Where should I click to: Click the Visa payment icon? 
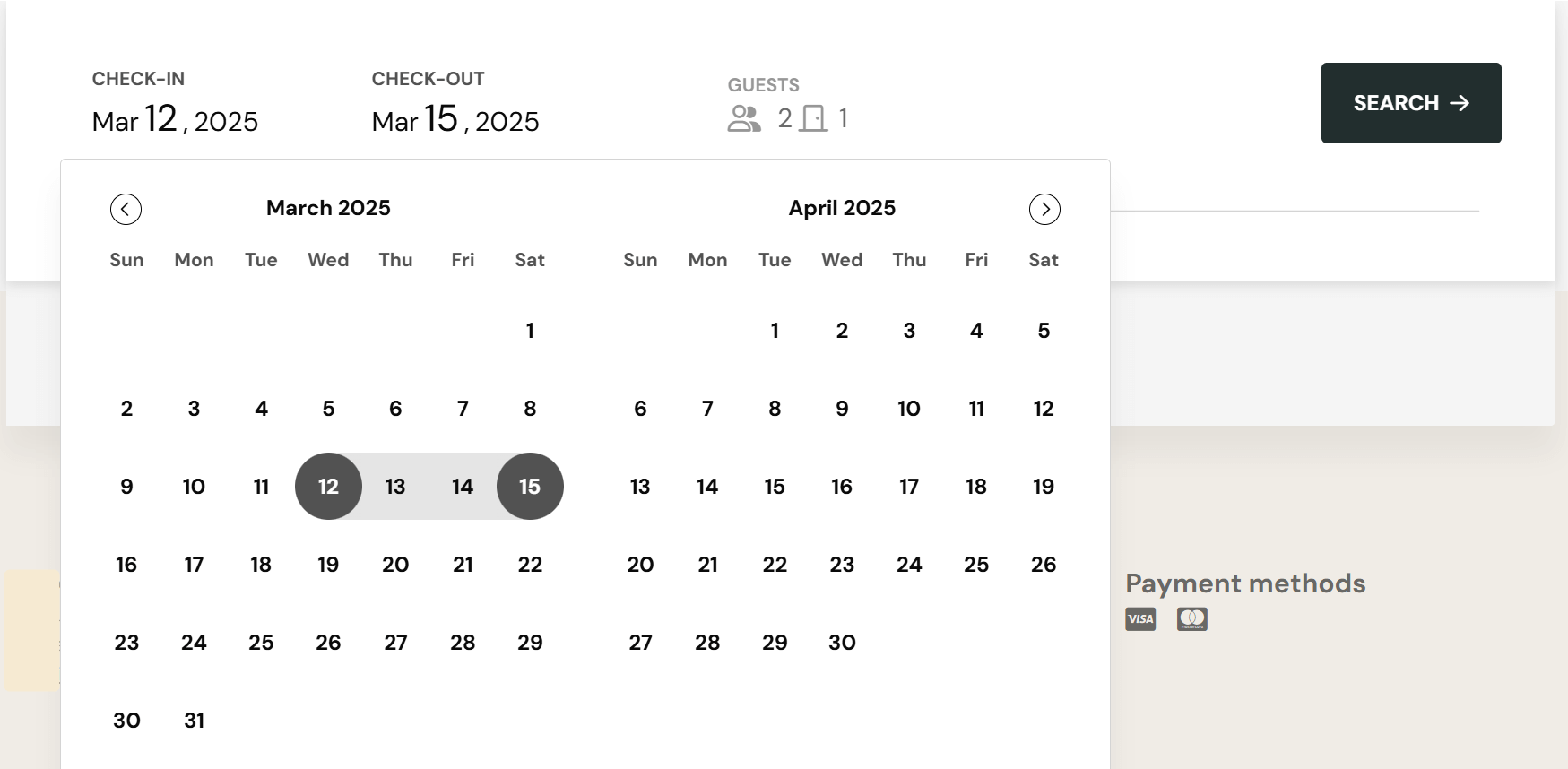tap(1140, 619)
